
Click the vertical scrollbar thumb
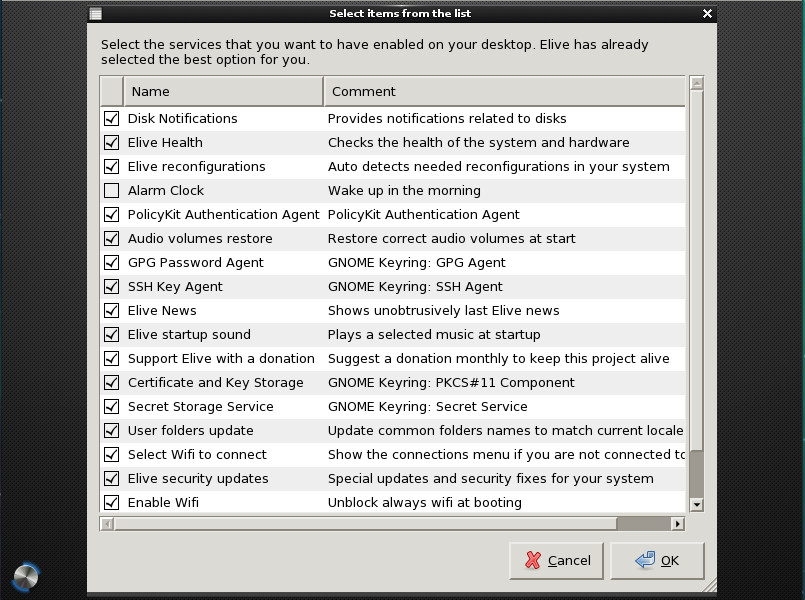[697, 270]
